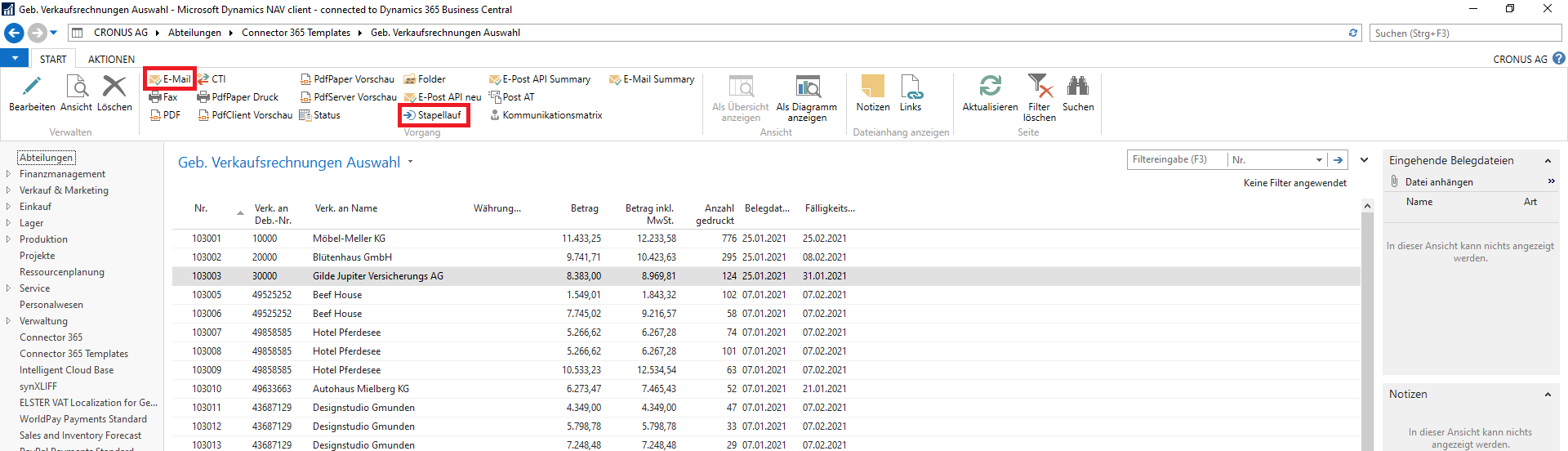The image size is (1568, 451).
Task: Clear filters with Filter löschen
Action: 1040,86
